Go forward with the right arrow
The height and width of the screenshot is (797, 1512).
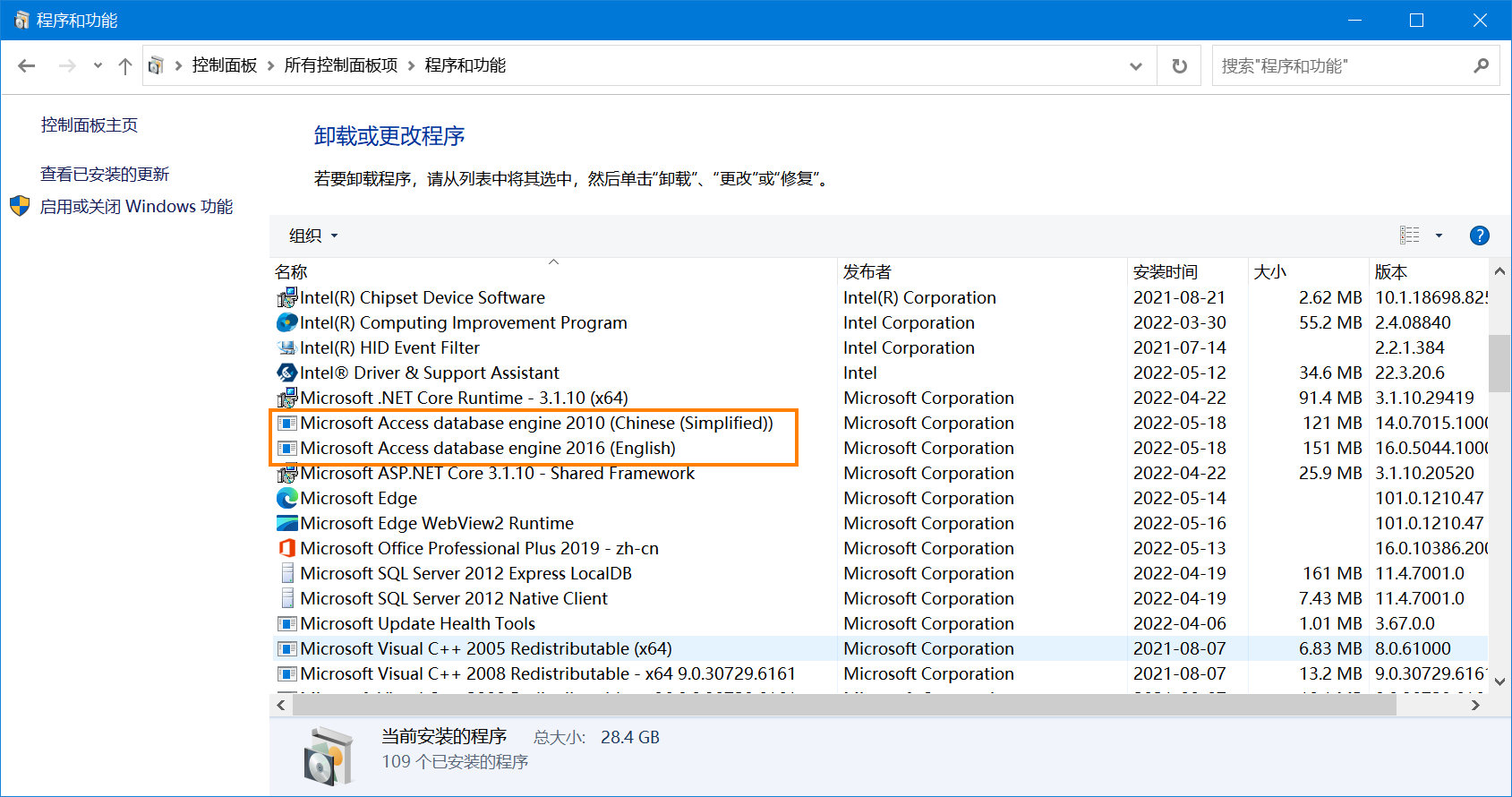coord(67,65)
